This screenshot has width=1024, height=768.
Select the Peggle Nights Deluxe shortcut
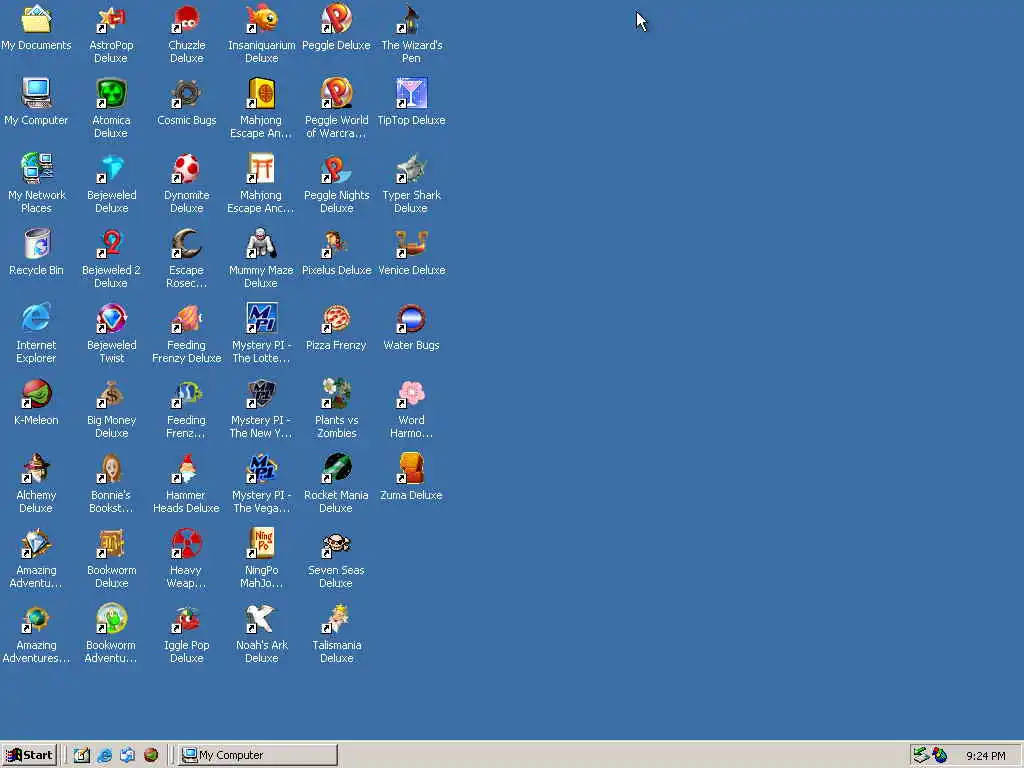336,184
